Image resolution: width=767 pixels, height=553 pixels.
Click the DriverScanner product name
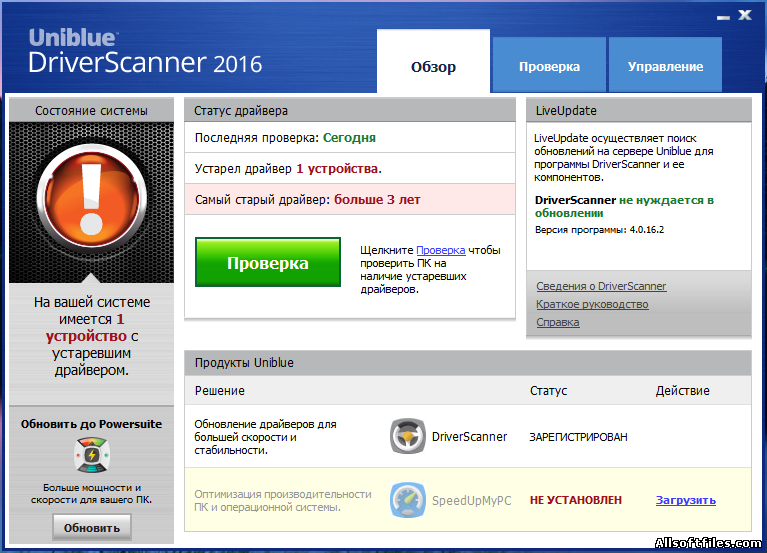pyautogui.click(x=469, y=437)
